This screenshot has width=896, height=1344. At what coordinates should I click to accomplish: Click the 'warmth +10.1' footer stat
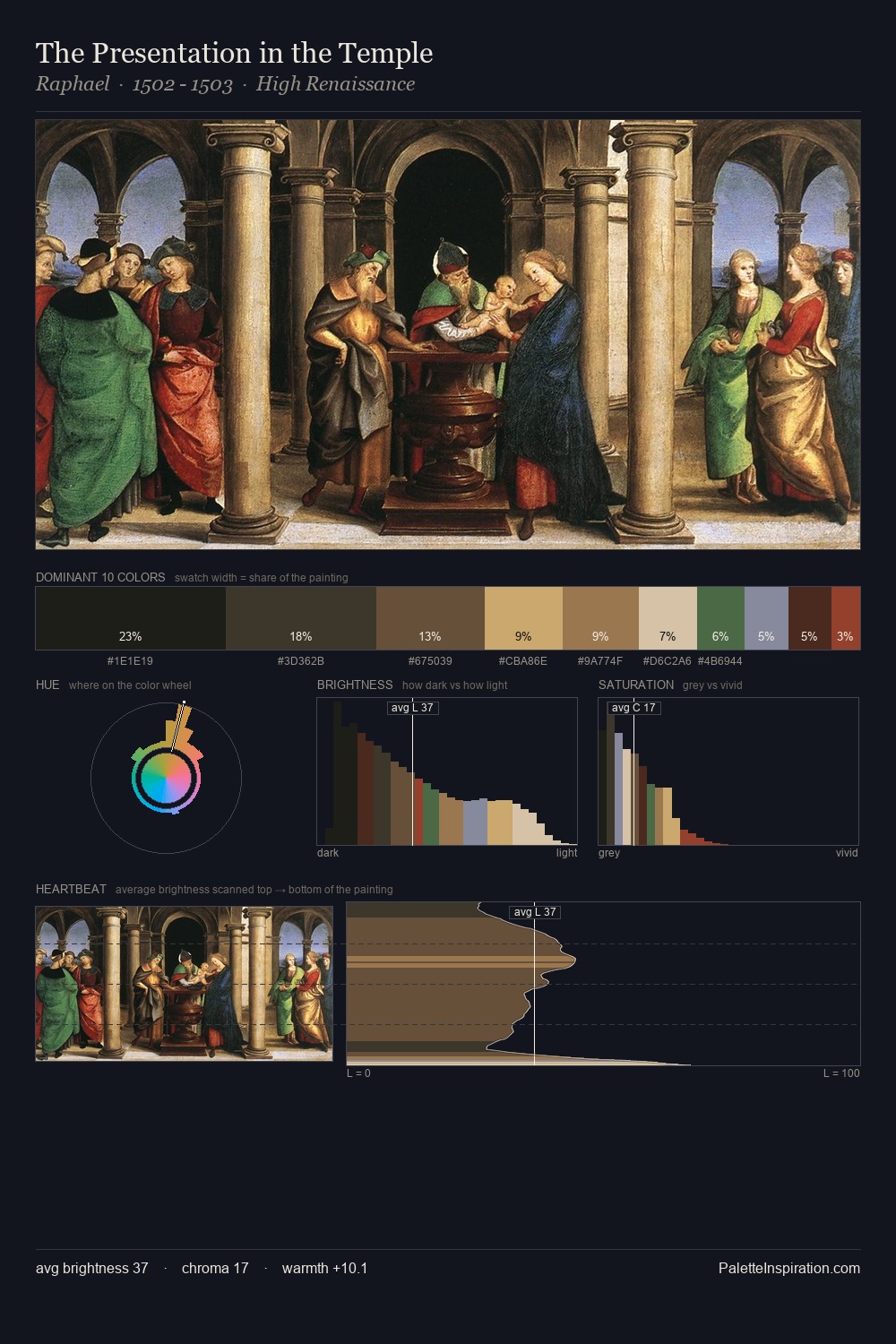coord(325,1268)
